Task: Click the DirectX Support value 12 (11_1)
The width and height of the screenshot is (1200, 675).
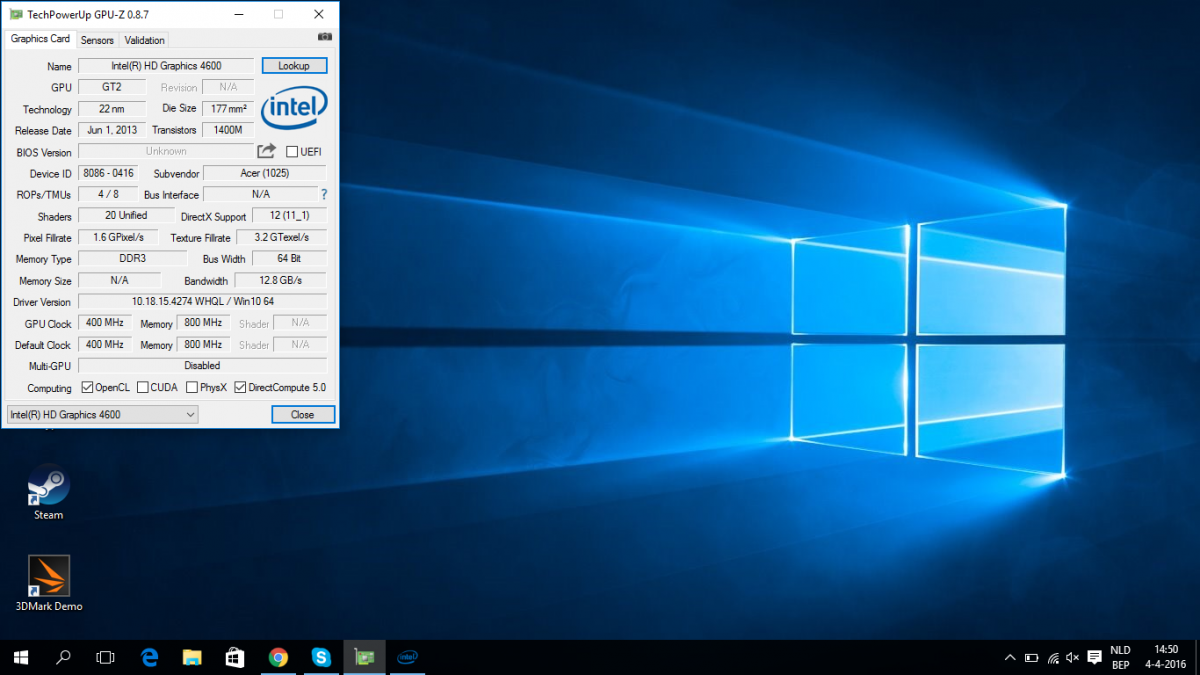Action: pyautogui.click(x=288, y=216)
